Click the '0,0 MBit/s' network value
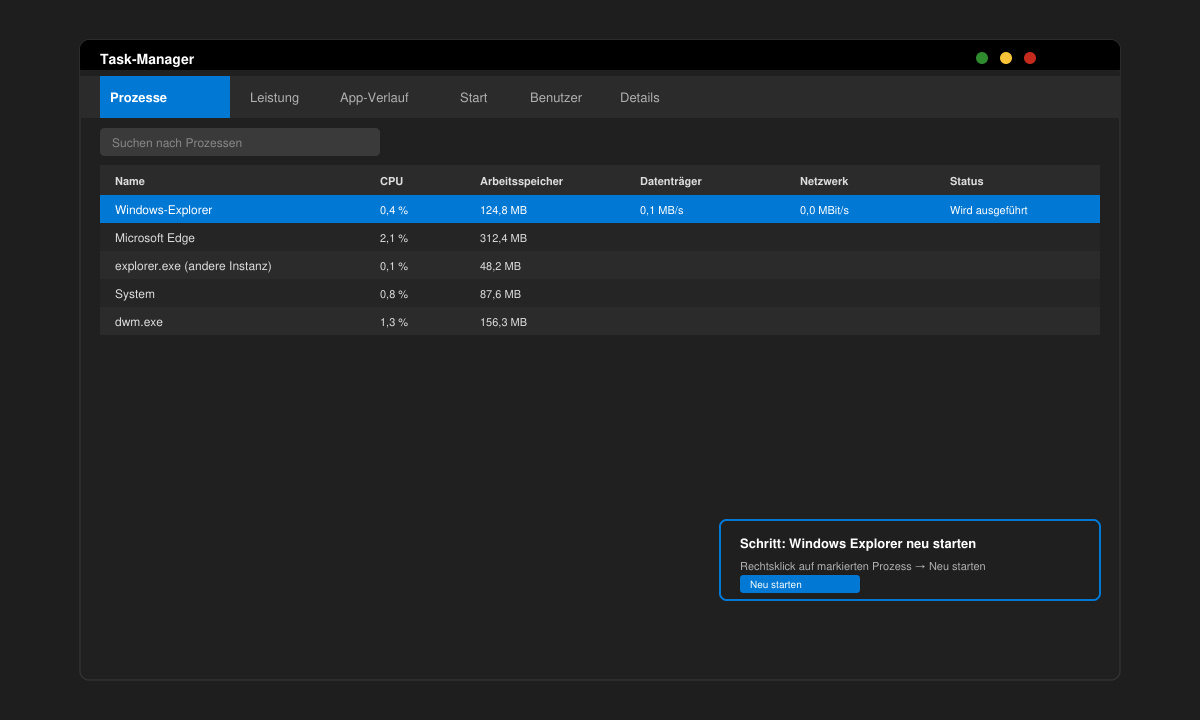Image resolution: width=1200 pixels, height=720 pixels. pos(824,210)
